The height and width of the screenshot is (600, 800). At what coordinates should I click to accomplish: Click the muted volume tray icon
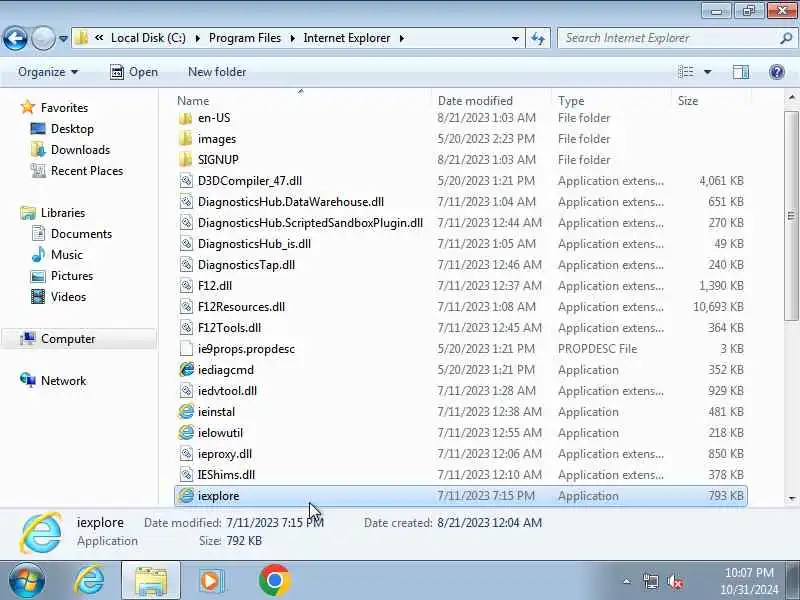coord(676,582)
